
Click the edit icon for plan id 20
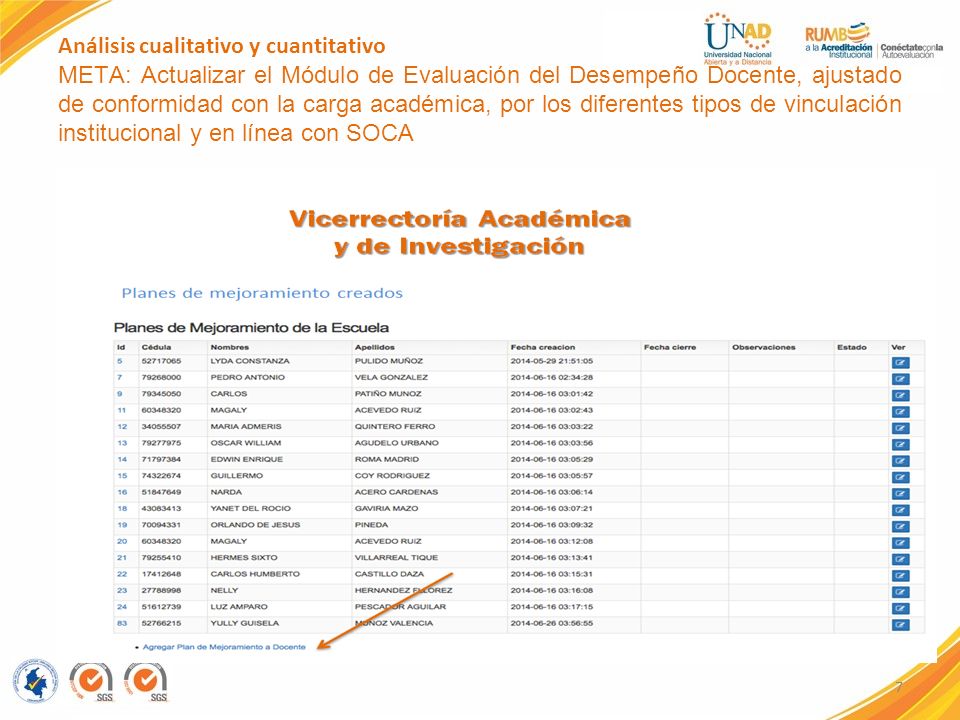coord(900,543)
